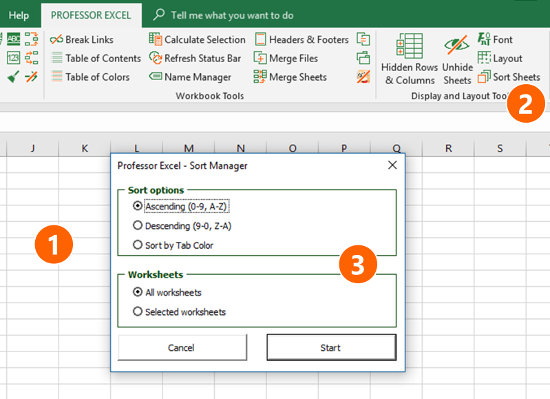
Task: Close the Sort Manager dialog
Action: 393,165
